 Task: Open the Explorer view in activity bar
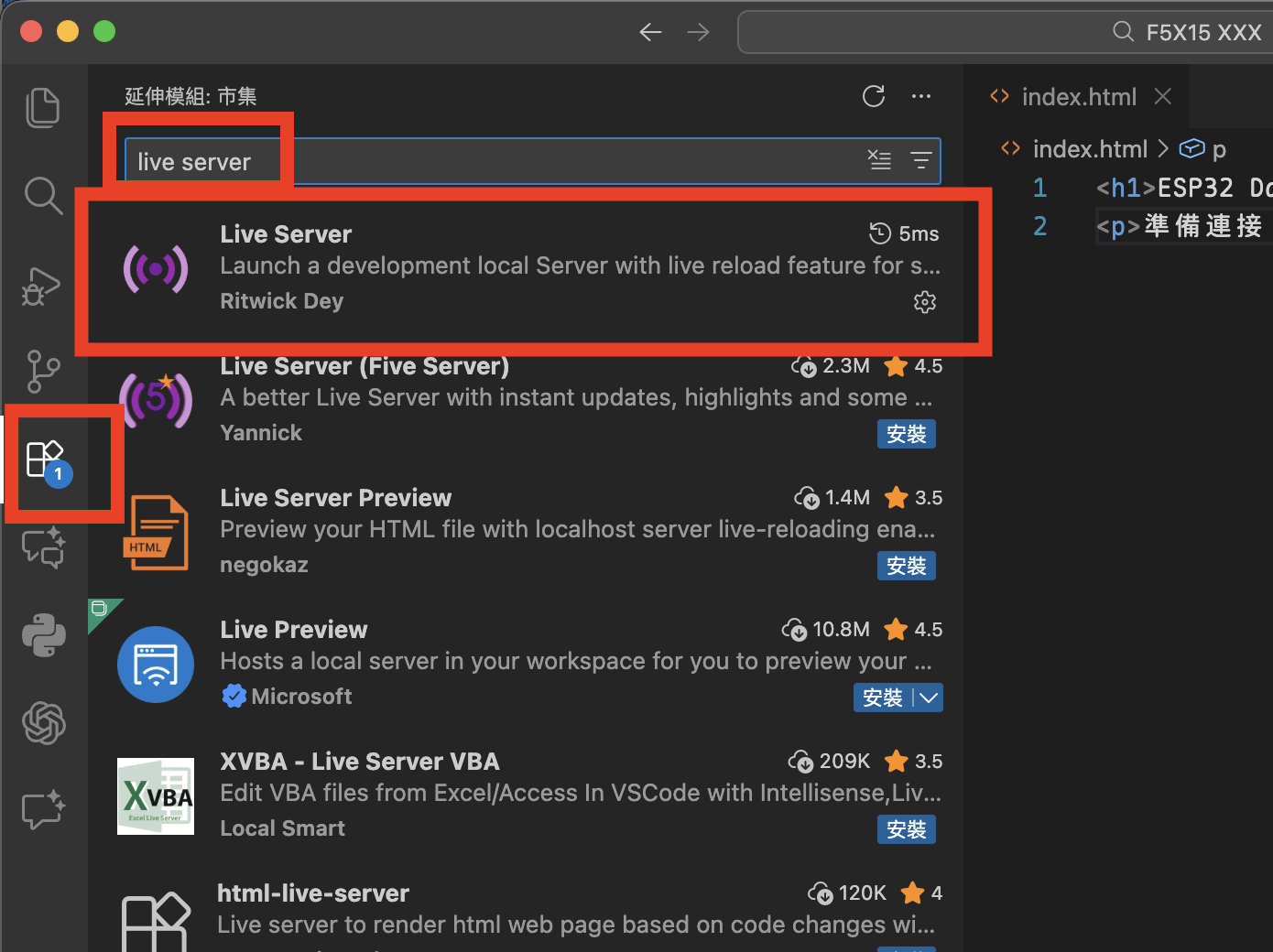click(x=43, y=108)
